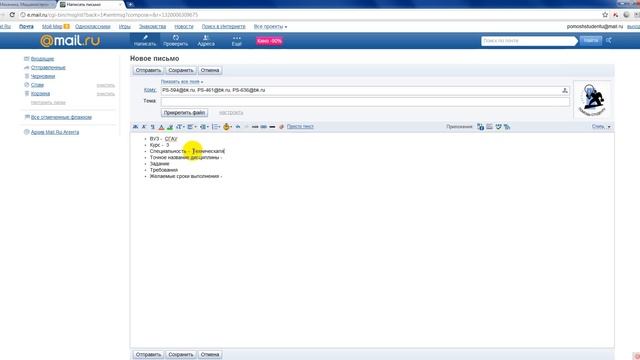Open the Почта menu item
This screenshot has width=640, height=360.
point(26,27)
